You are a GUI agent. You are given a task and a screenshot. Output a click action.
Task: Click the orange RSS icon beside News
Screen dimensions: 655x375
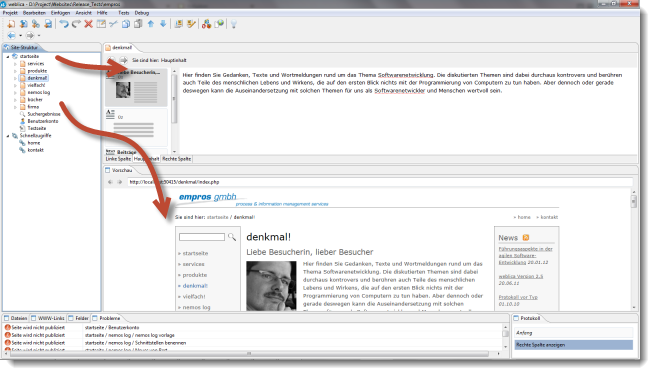click(526, 238)
